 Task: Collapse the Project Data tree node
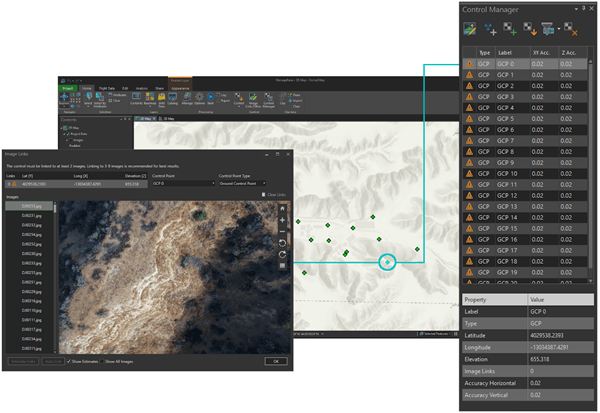click(64, 134)
